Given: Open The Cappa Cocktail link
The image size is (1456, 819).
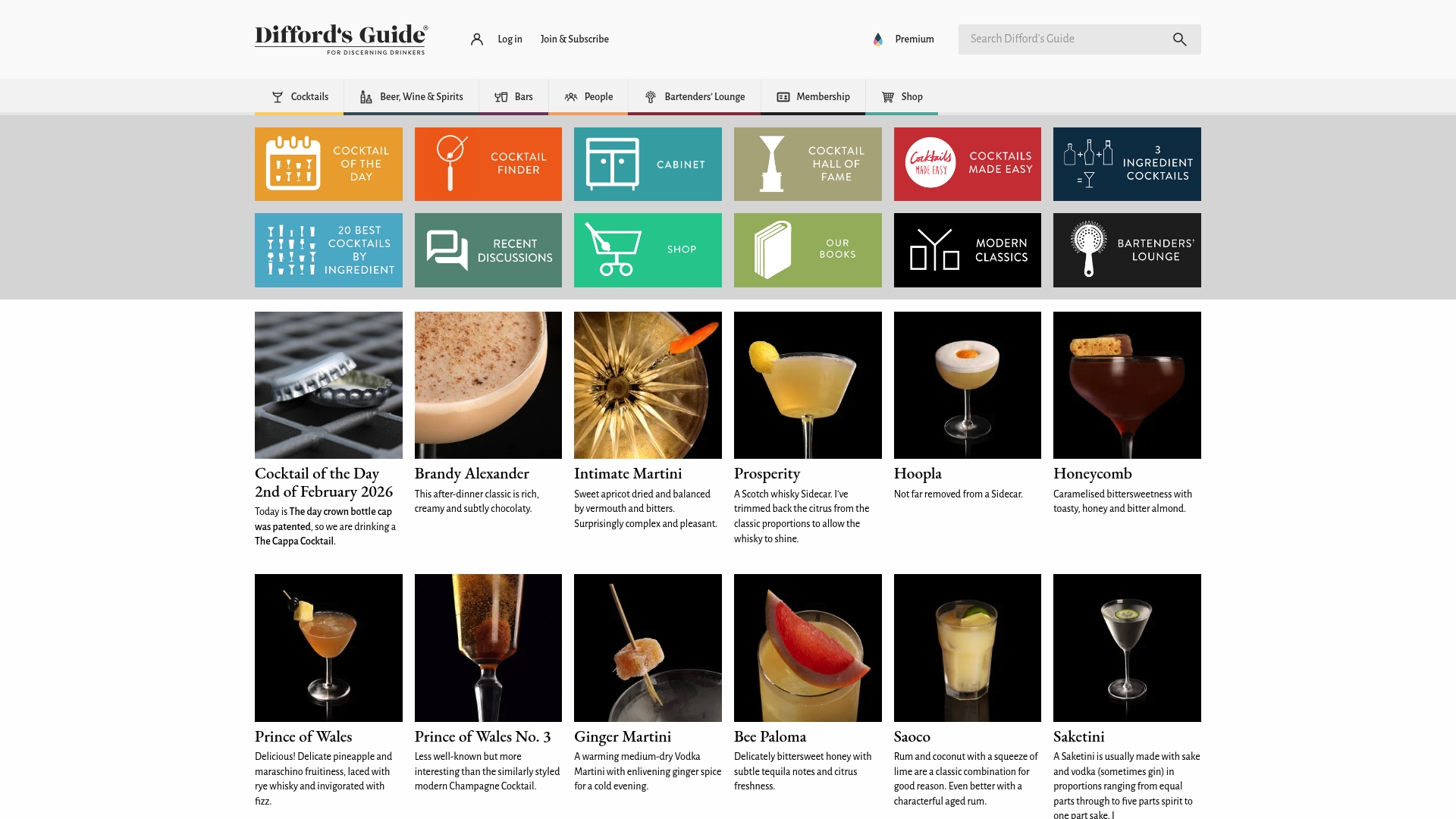Looking at the screenshot, I should click(294, 541).
